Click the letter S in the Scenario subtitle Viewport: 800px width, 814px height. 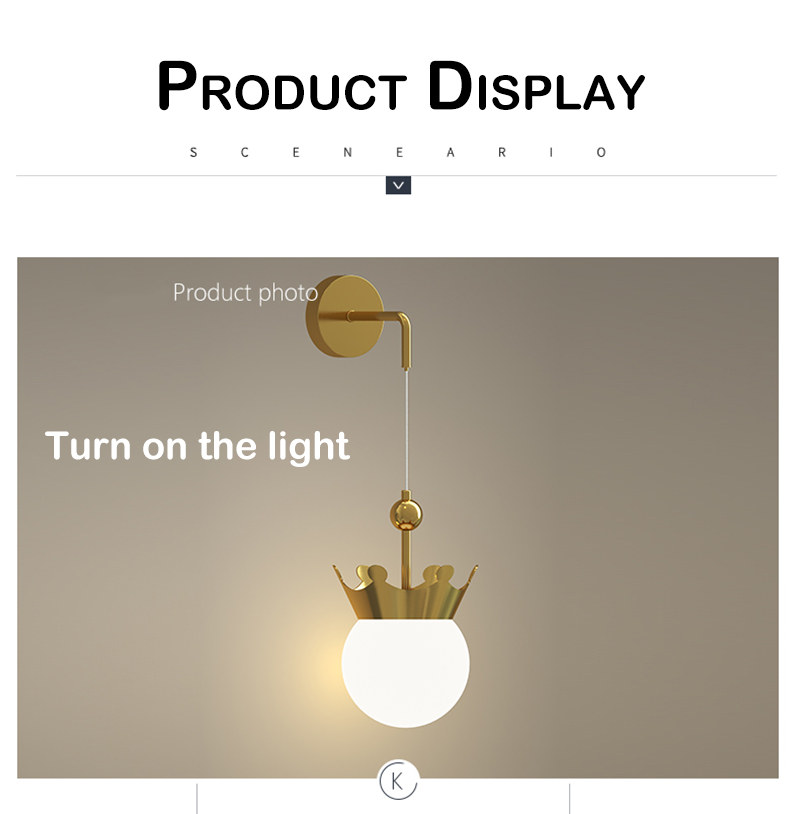[194, 153]
